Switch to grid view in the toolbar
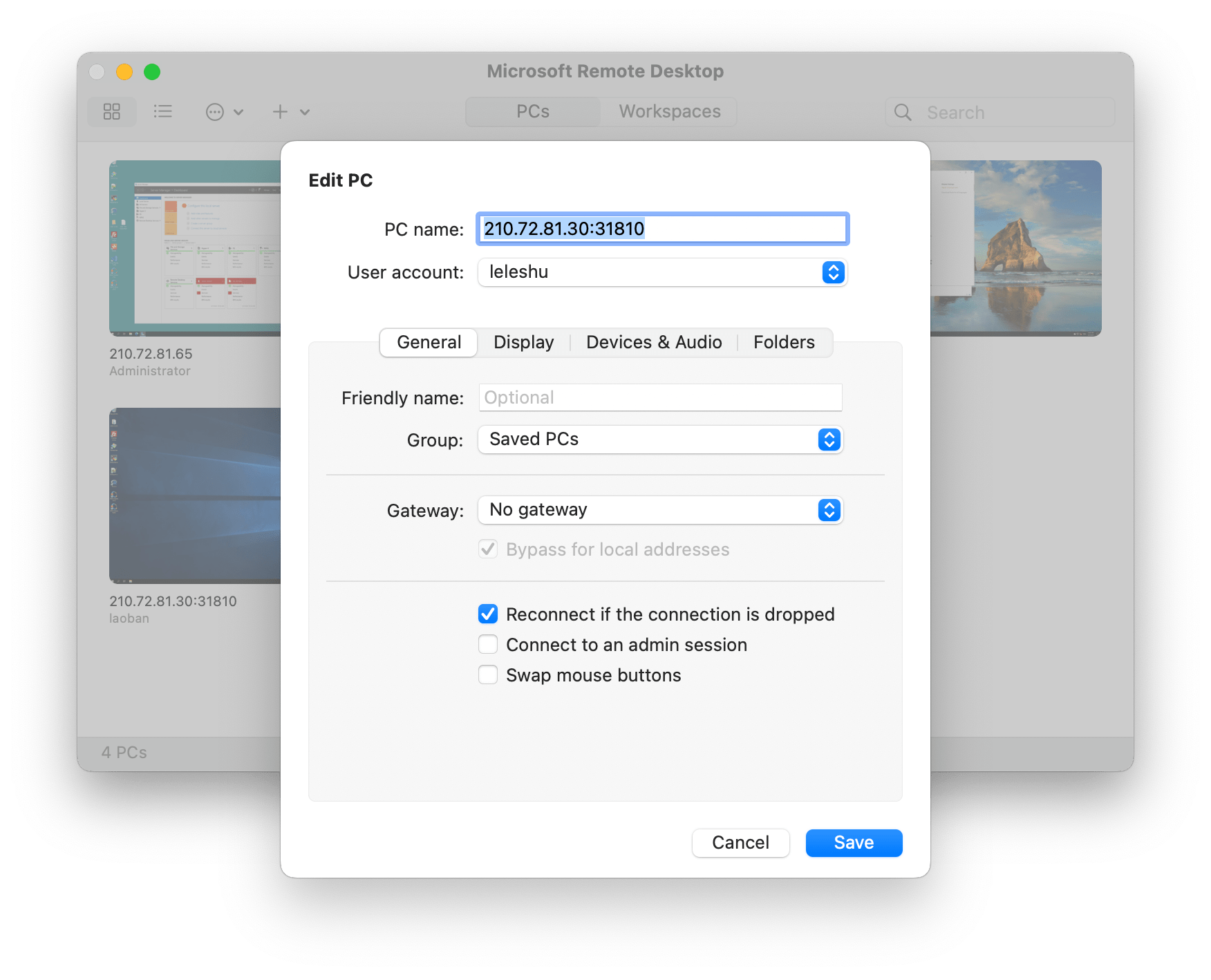The height and width of the screenshot is (980, 1211). [112, 112]
